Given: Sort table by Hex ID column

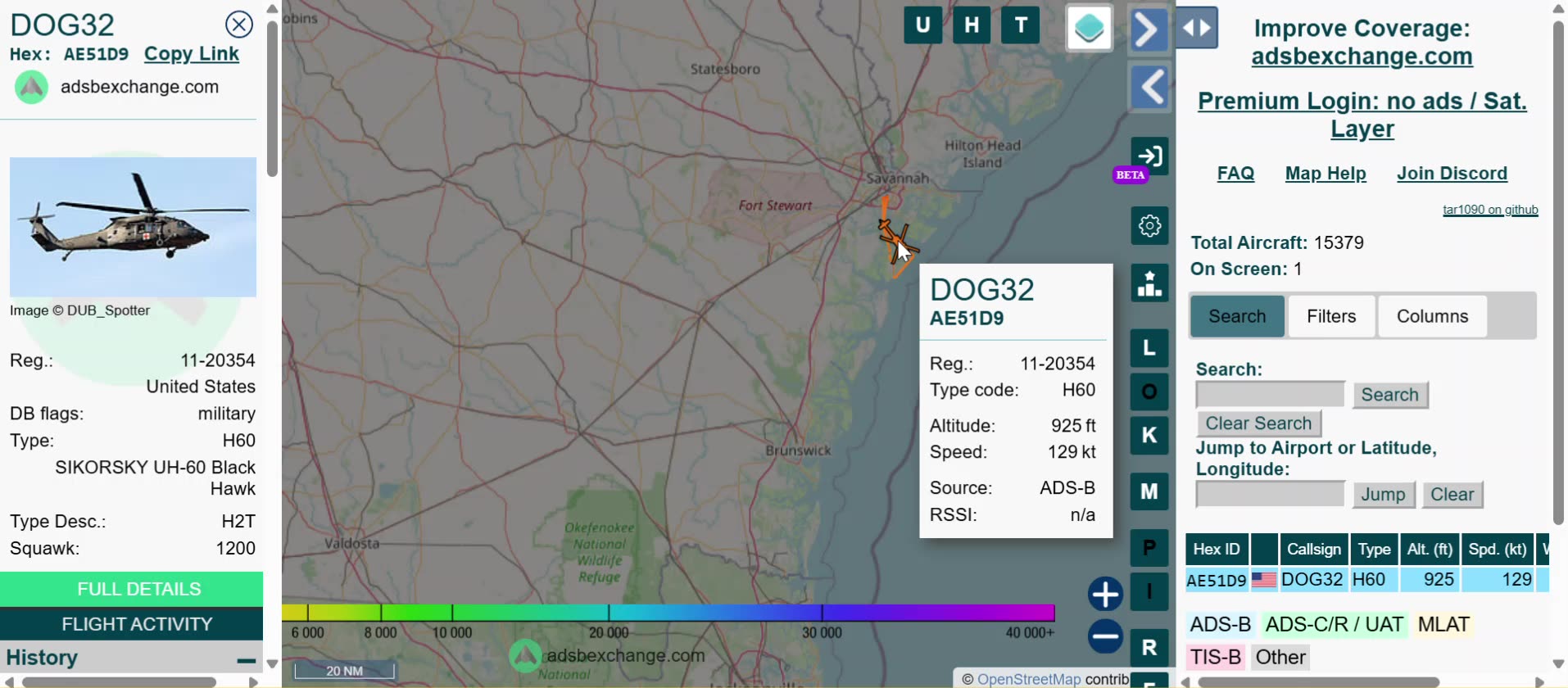Looking at the screenshot, I should [1217, 550].
